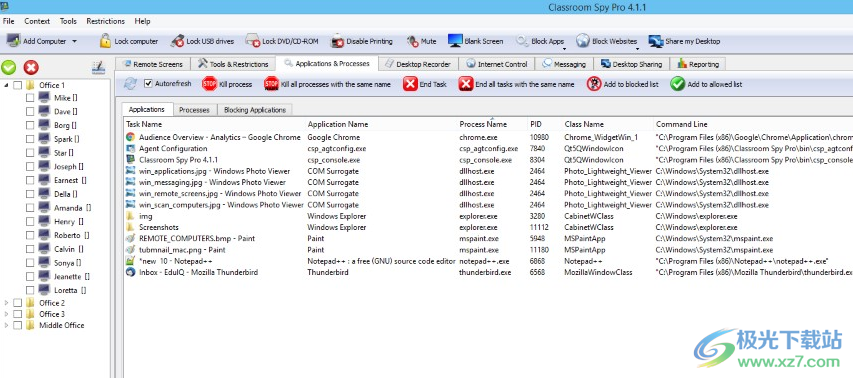Check the Office 2 group checkbox
Screen dimensions: 853x378
[17, 303]
